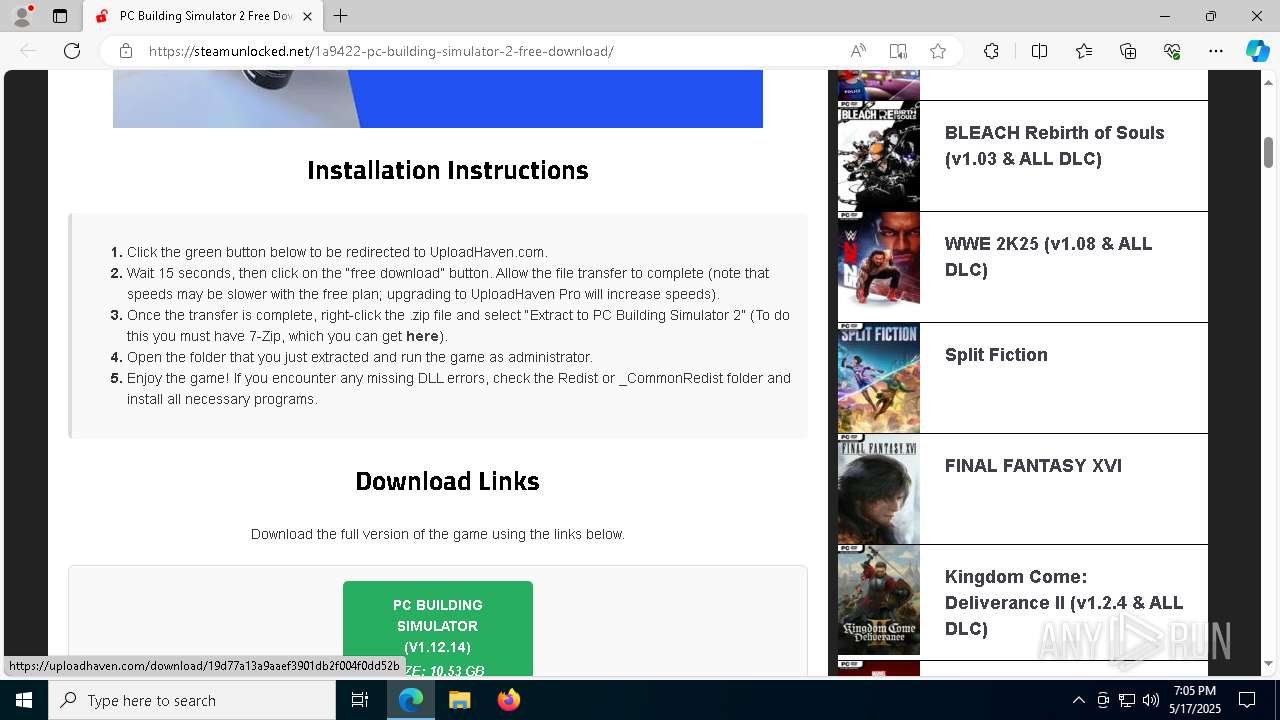Screen dimensions: 1280x720
Task: Click the taskbar search box
Action: click(192, 700)
